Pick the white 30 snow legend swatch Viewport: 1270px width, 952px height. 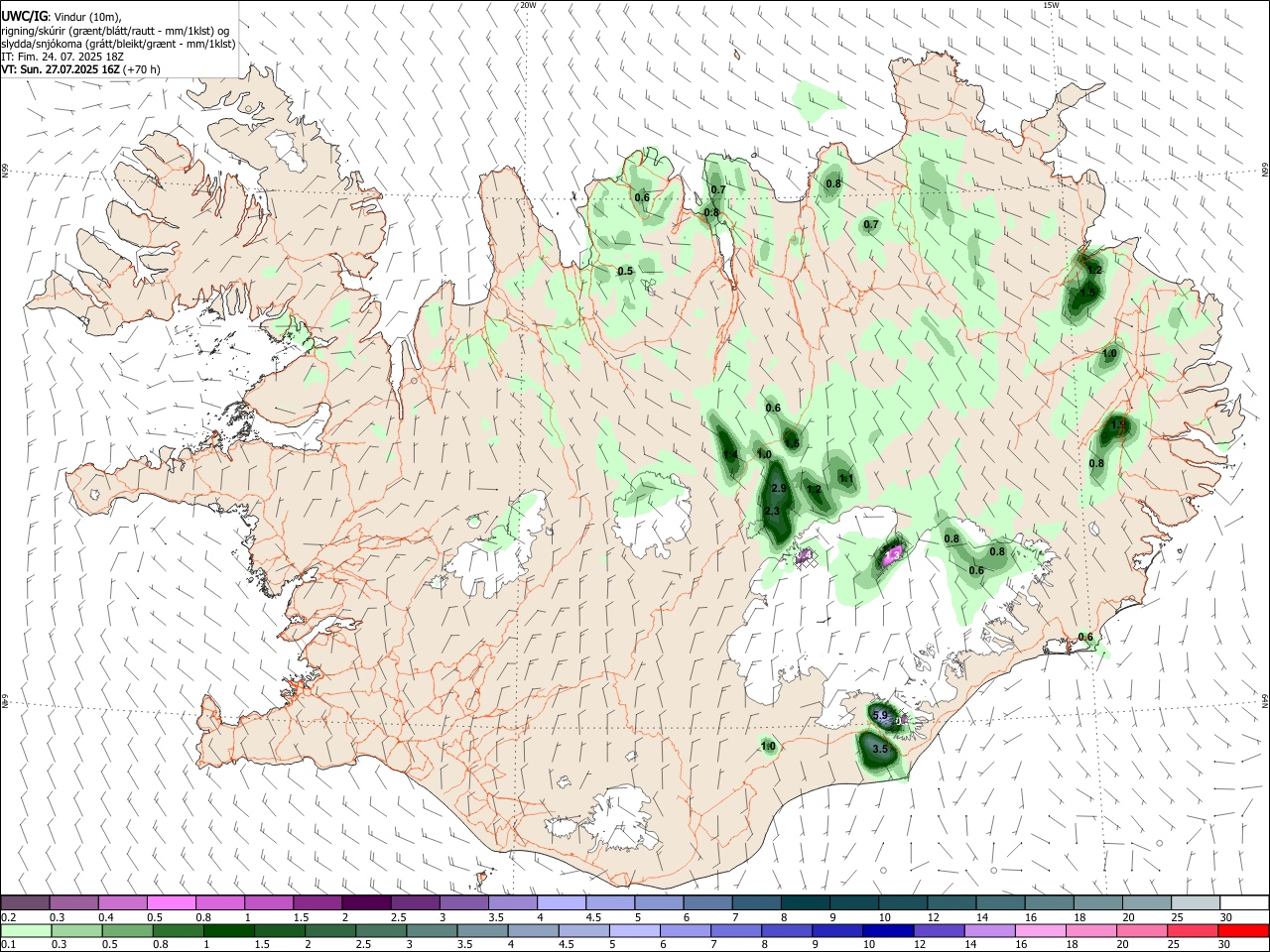[1244, 902]
